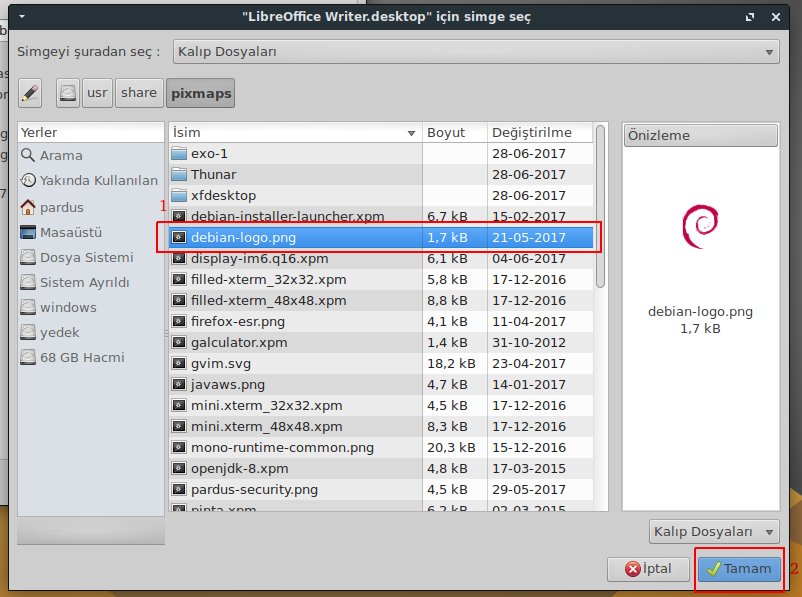
Task: Open the 68 GB Hacmi volume
Action: click(x=83, y=357)
